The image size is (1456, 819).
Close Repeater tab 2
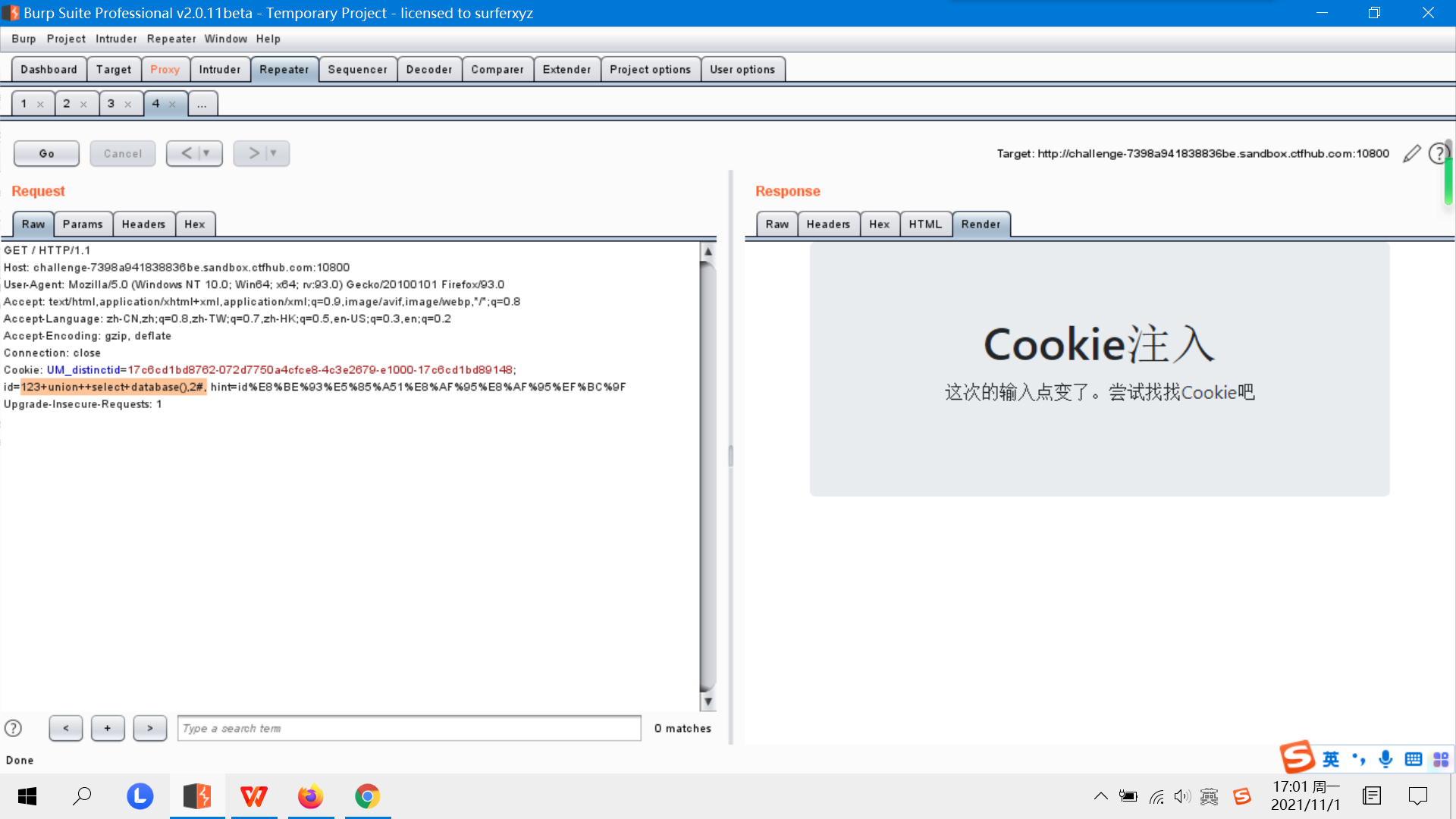(x=83, y=105)
